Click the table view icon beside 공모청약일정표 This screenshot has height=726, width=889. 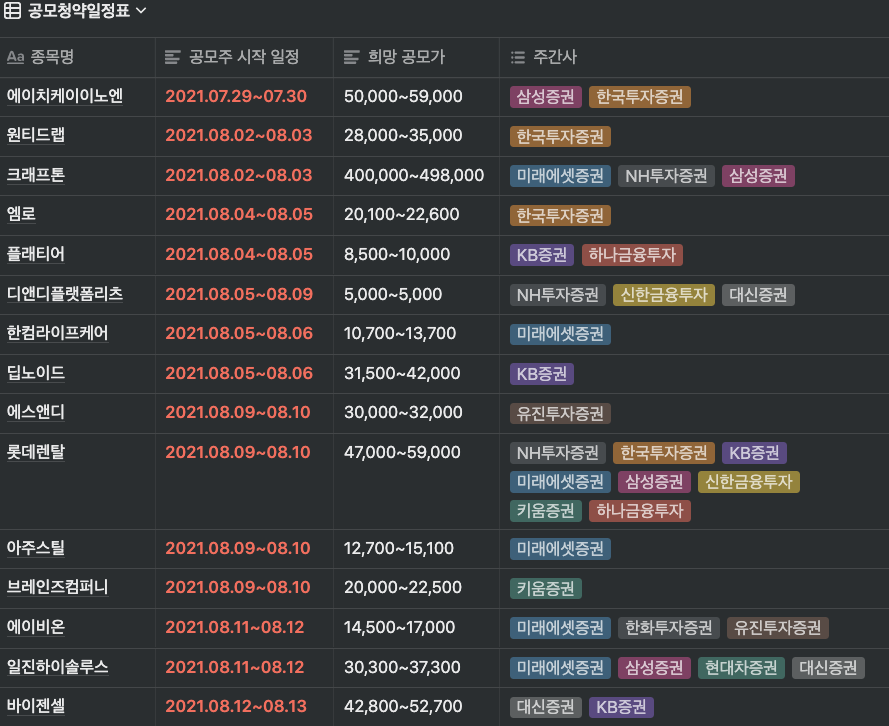(12, 11)
